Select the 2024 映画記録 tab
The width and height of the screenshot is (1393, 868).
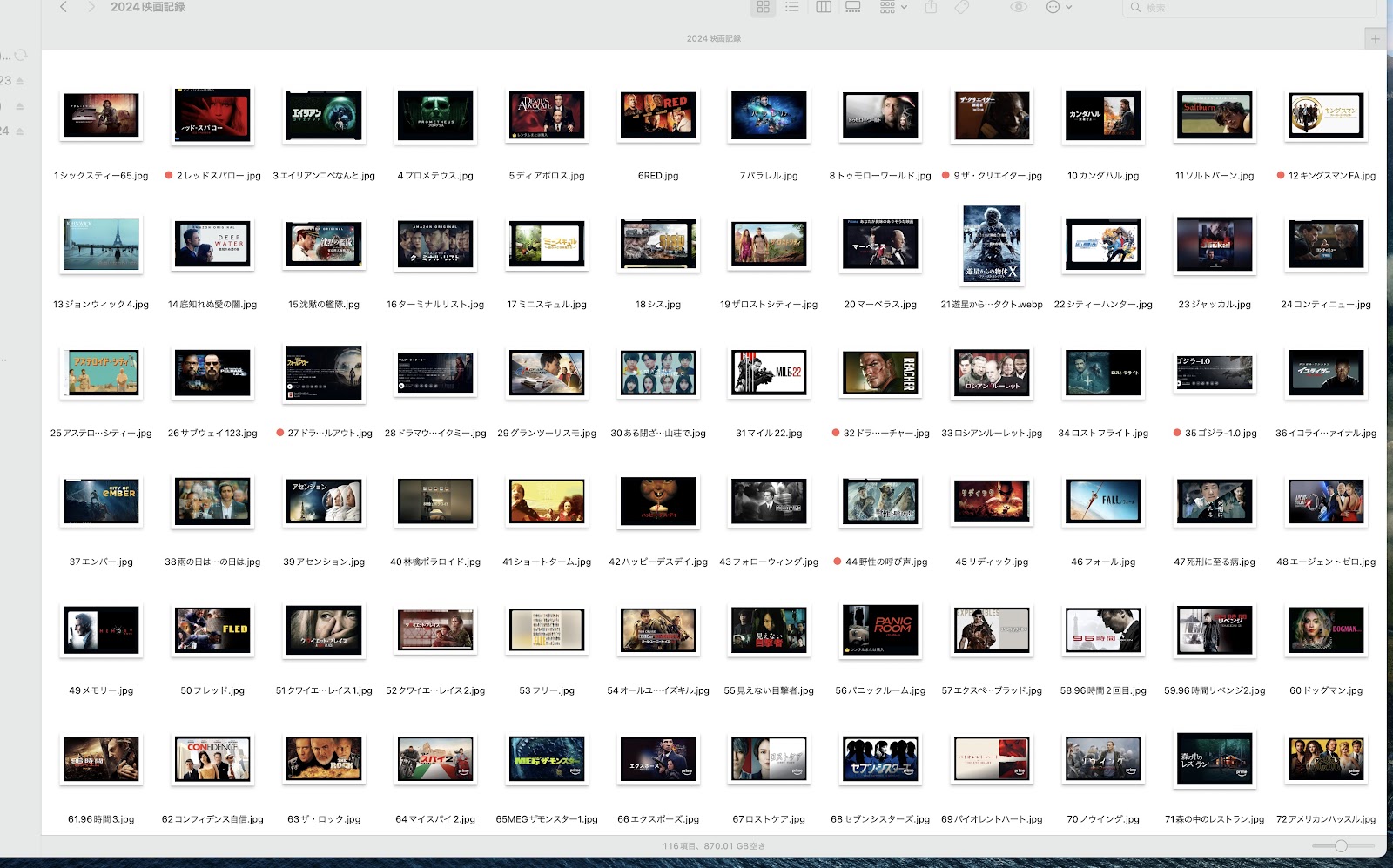pos(713,38)
